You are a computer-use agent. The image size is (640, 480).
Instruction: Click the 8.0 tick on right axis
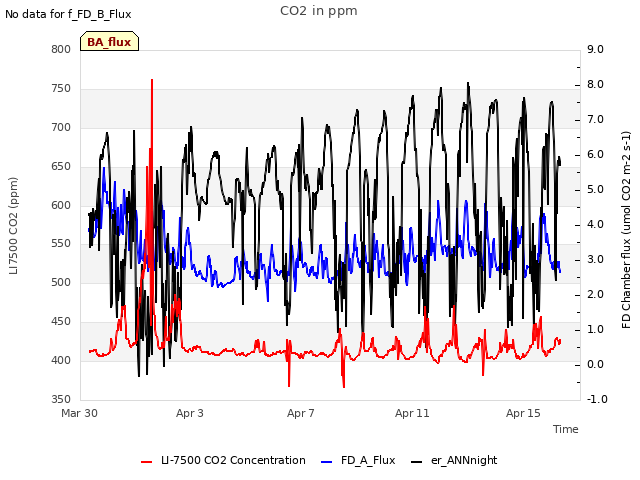tap(596, 84)
